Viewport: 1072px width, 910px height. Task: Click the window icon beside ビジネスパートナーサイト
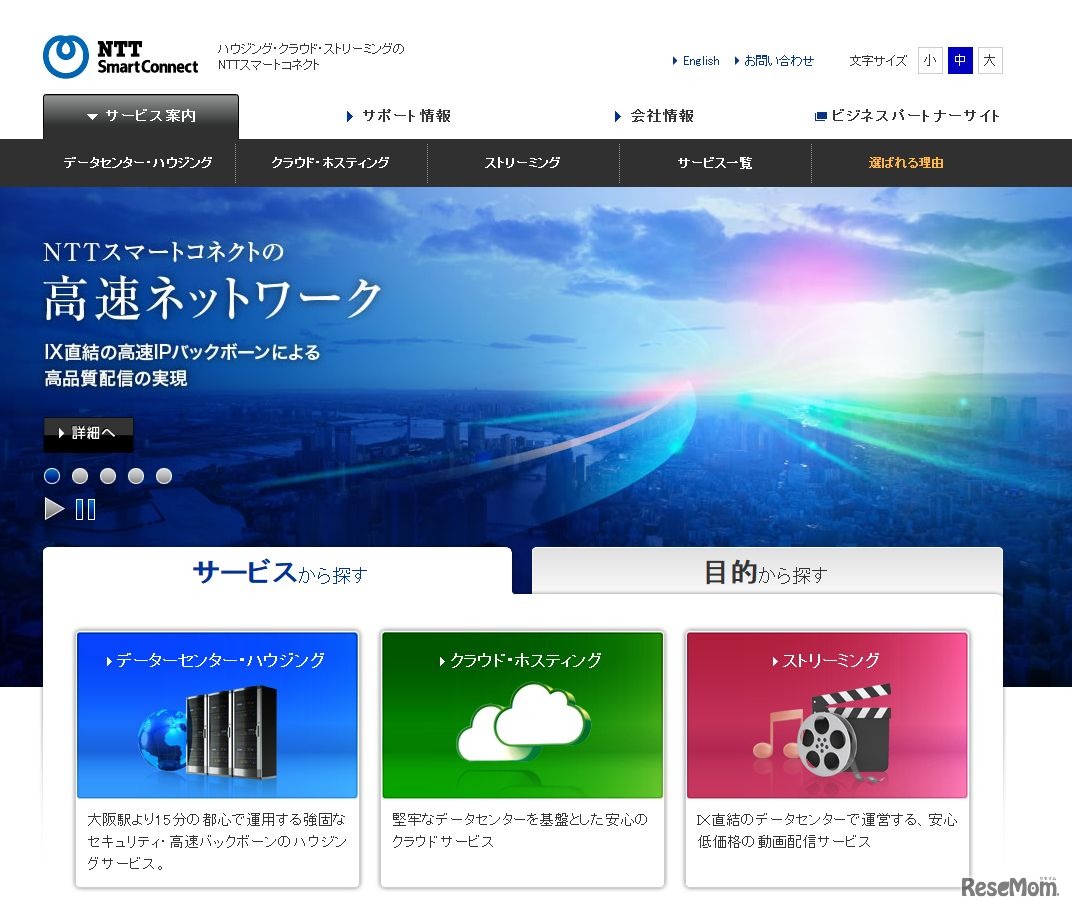tap(820, 116)
